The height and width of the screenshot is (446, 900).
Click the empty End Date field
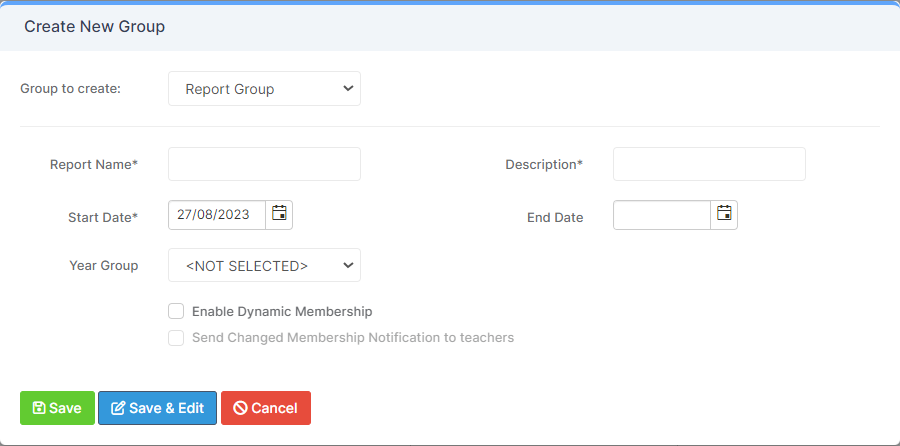[x=662, y=215]
